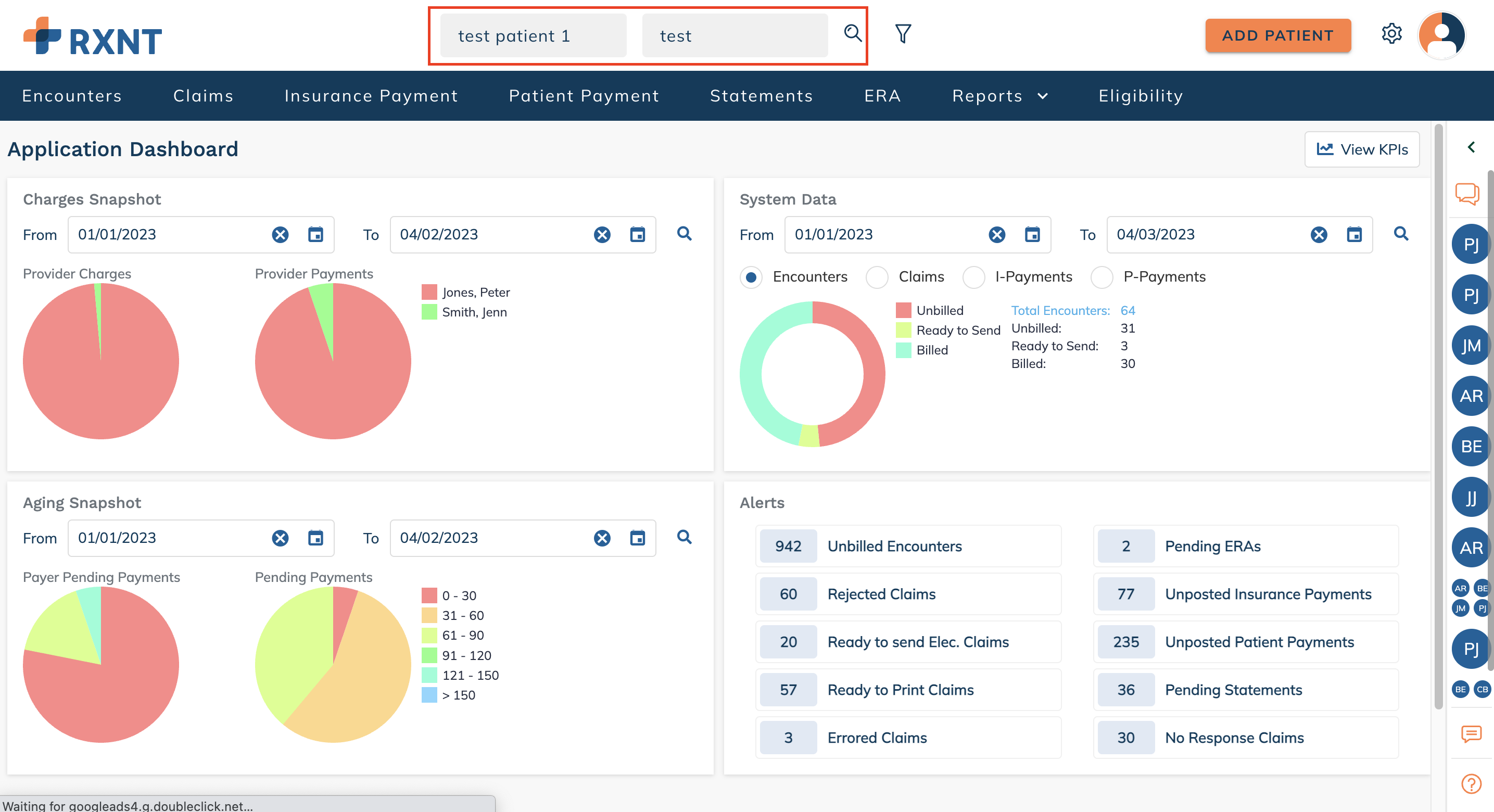Screen dimensions: 1494x812
Task: Click the patient search magnifier icon
Action: click(x=852, y=34)
